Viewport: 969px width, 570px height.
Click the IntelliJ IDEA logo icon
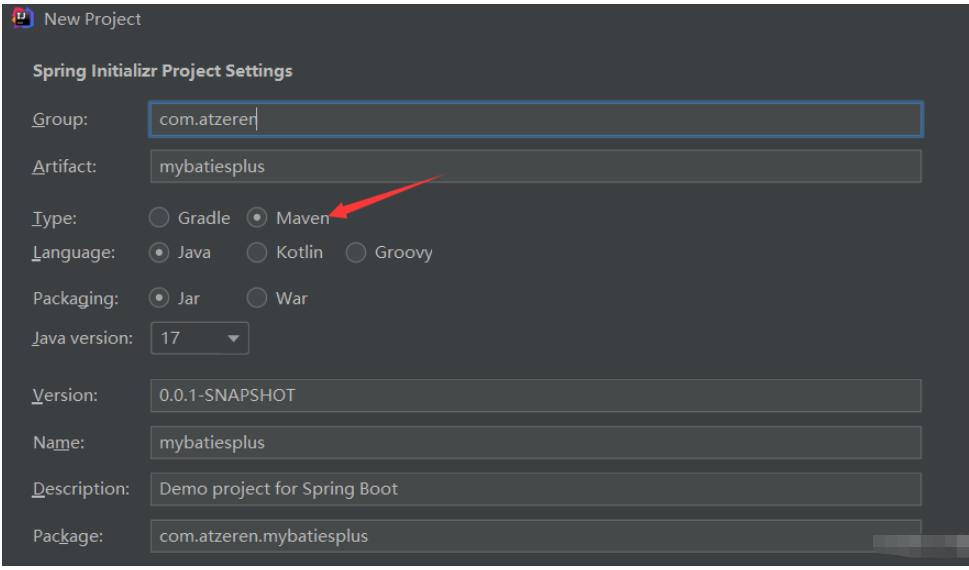click(x=21, y=19)
